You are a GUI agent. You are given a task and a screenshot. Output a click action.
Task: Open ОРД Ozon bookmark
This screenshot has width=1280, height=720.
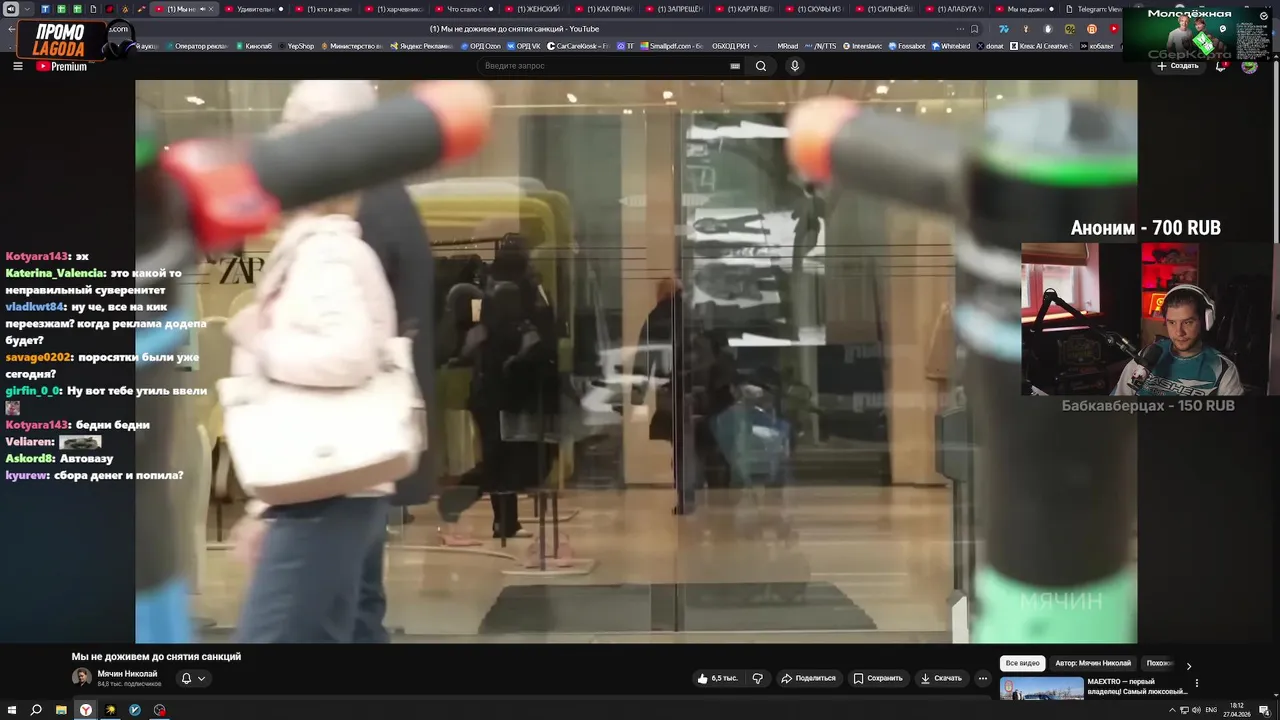click(x=480, y=46)
